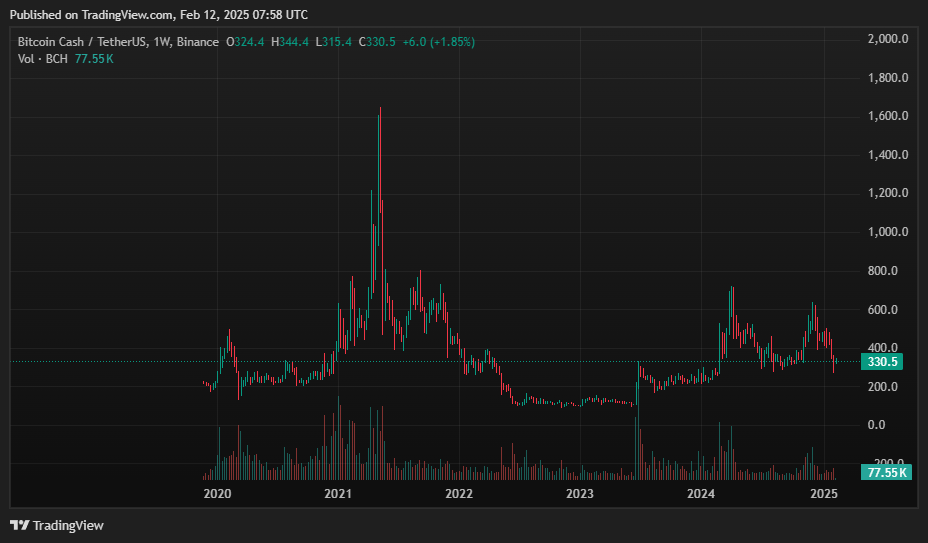
Task: Click the +6.0 (+1.85%) change value
Action: (x=438, y=42)
